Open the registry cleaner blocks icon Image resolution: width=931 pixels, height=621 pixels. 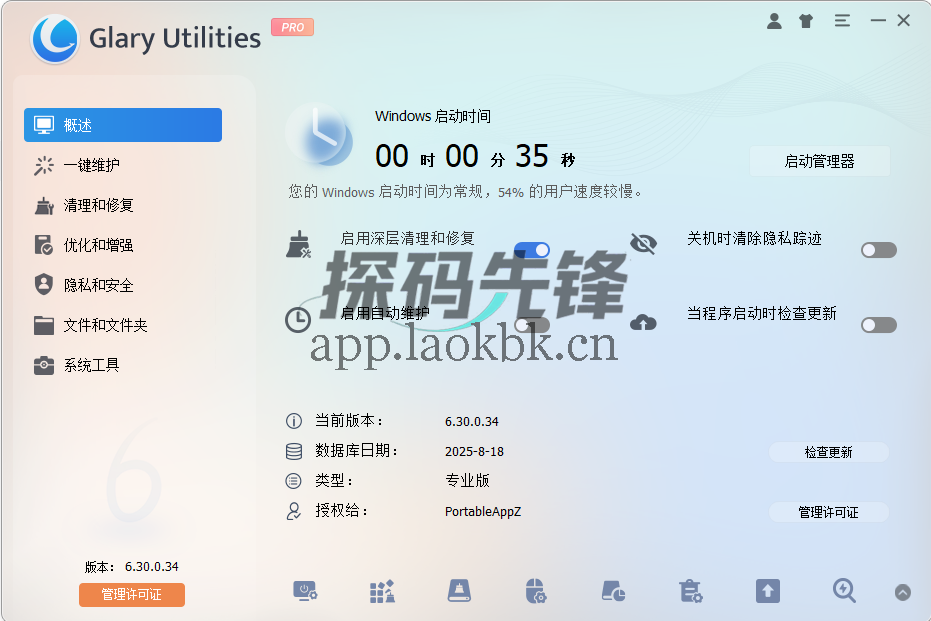382,591
